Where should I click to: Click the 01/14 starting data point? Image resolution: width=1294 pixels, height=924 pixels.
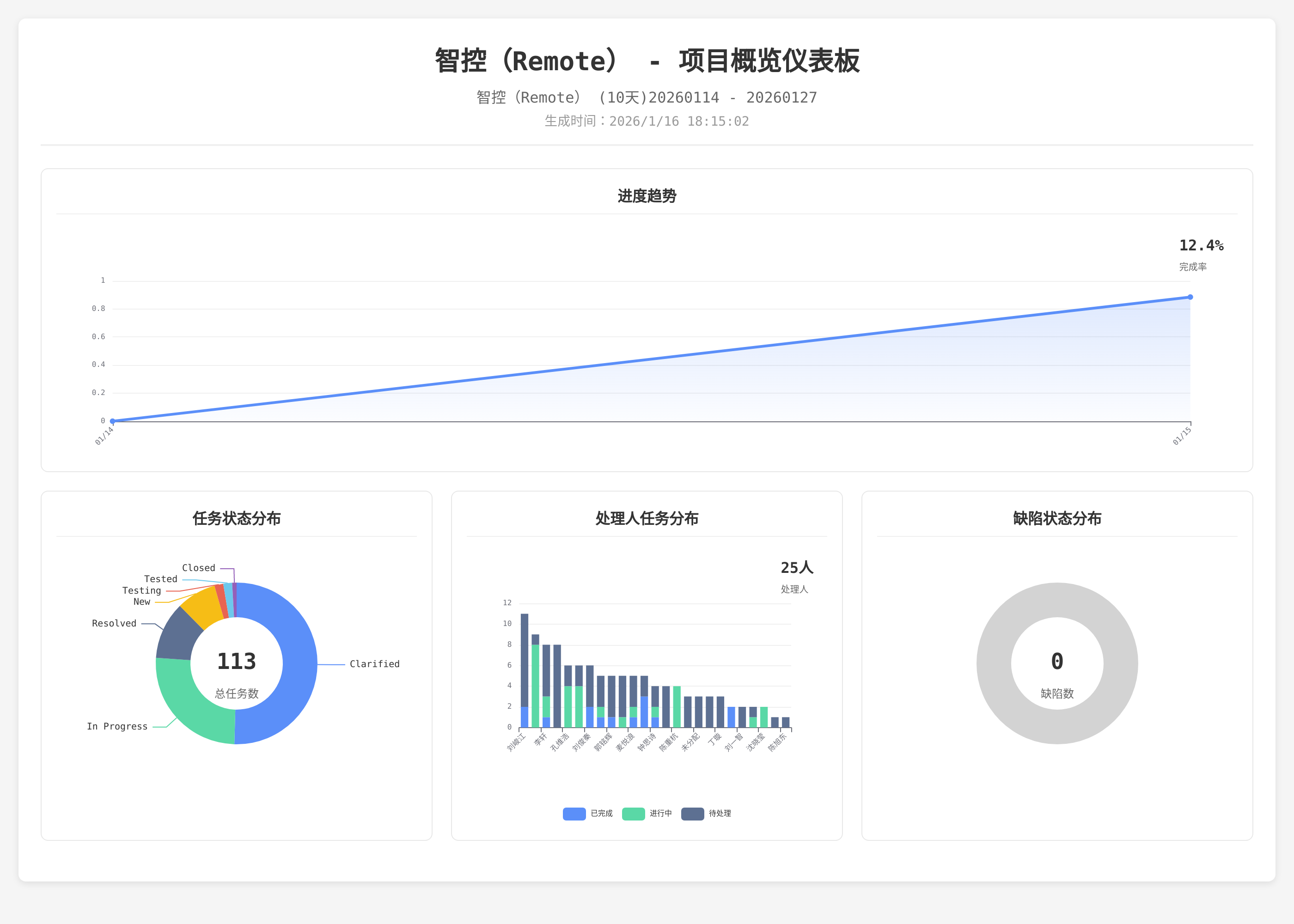[x=113, y=421]
